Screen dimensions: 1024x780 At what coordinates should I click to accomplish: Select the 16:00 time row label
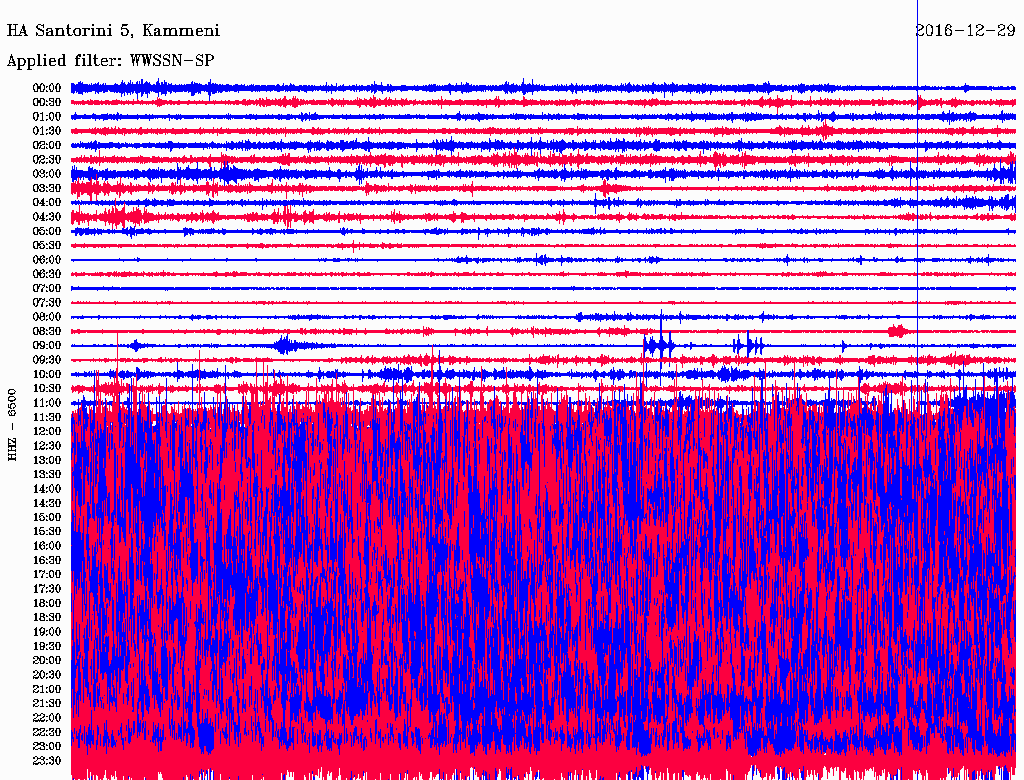click(47, 546)
